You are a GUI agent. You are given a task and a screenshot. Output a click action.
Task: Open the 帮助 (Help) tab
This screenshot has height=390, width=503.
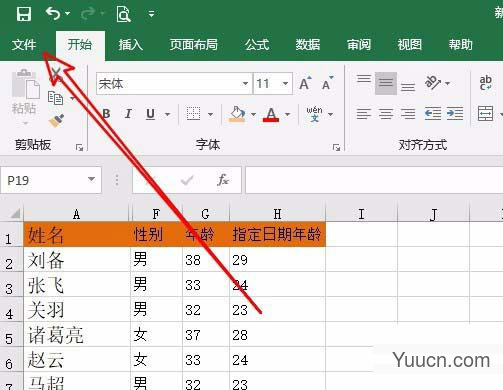tap(461, 44)
